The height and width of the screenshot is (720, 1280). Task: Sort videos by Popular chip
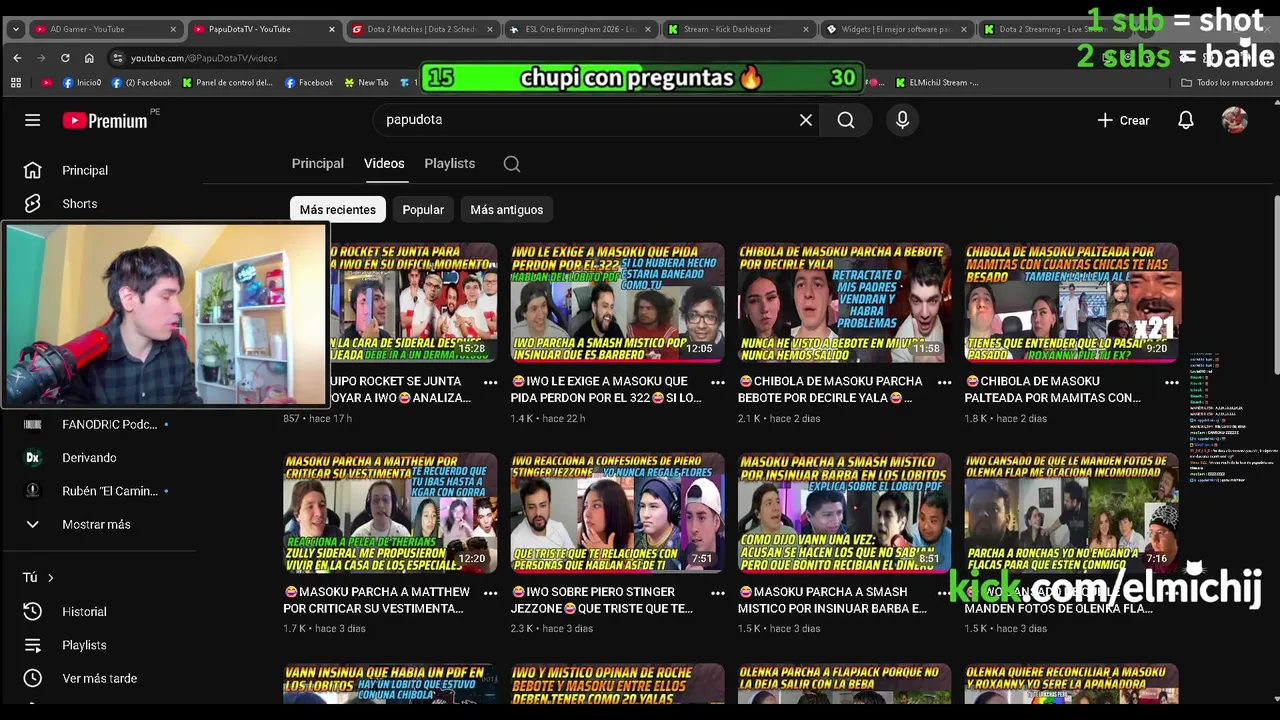coord(423,209)
